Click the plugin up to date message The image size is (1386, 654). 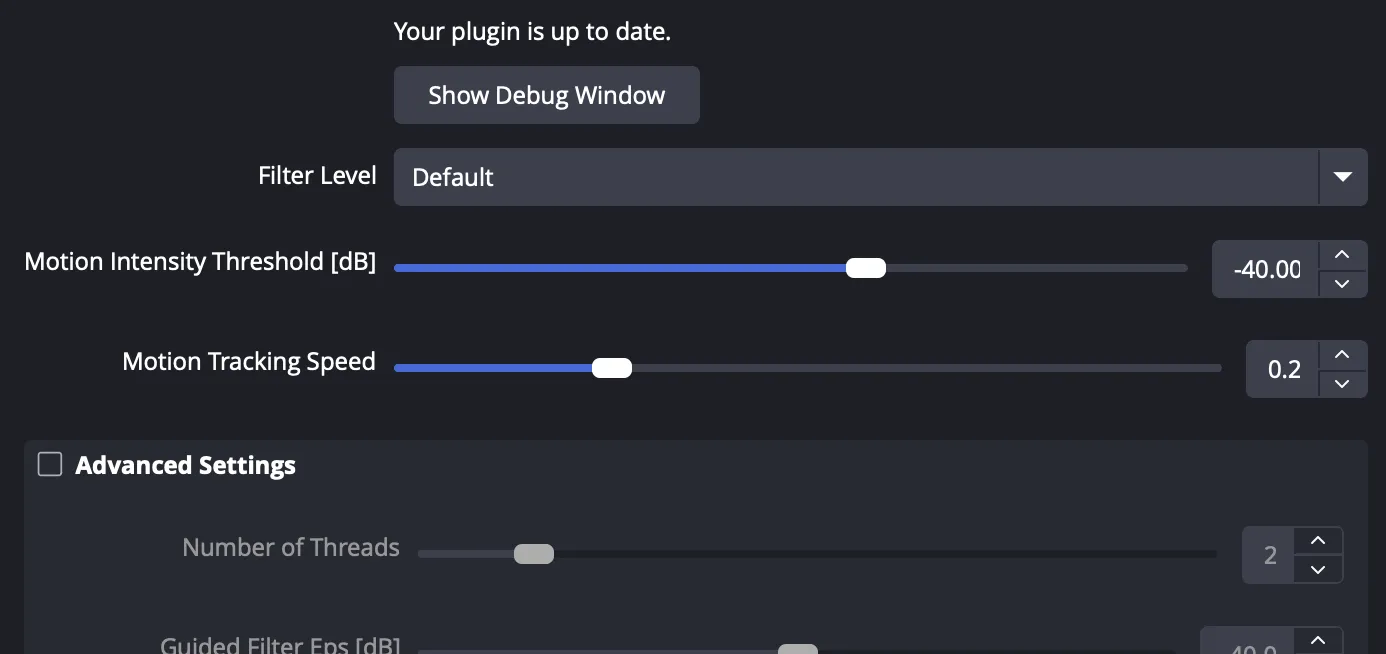tap(532, 31)
